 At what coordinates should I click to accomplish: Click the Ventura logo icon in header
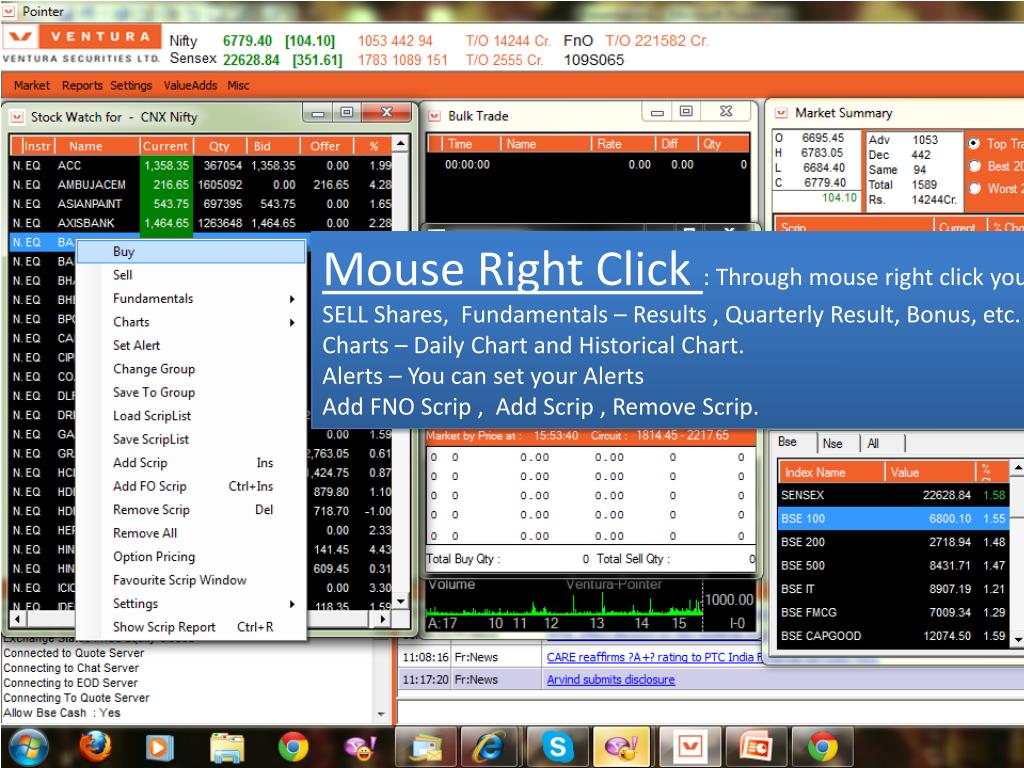pyautogui.click(x=20, y=37)
